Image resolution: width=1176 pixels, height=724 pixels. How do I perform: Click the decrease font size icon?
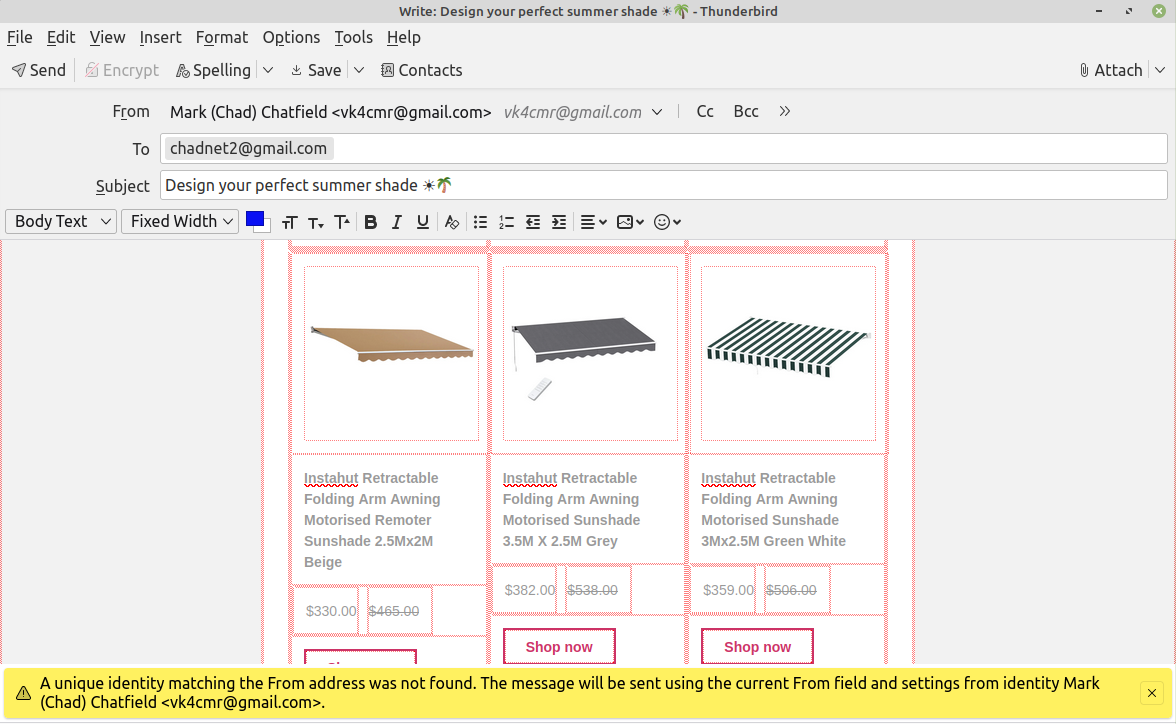click(x=316, y=222)
